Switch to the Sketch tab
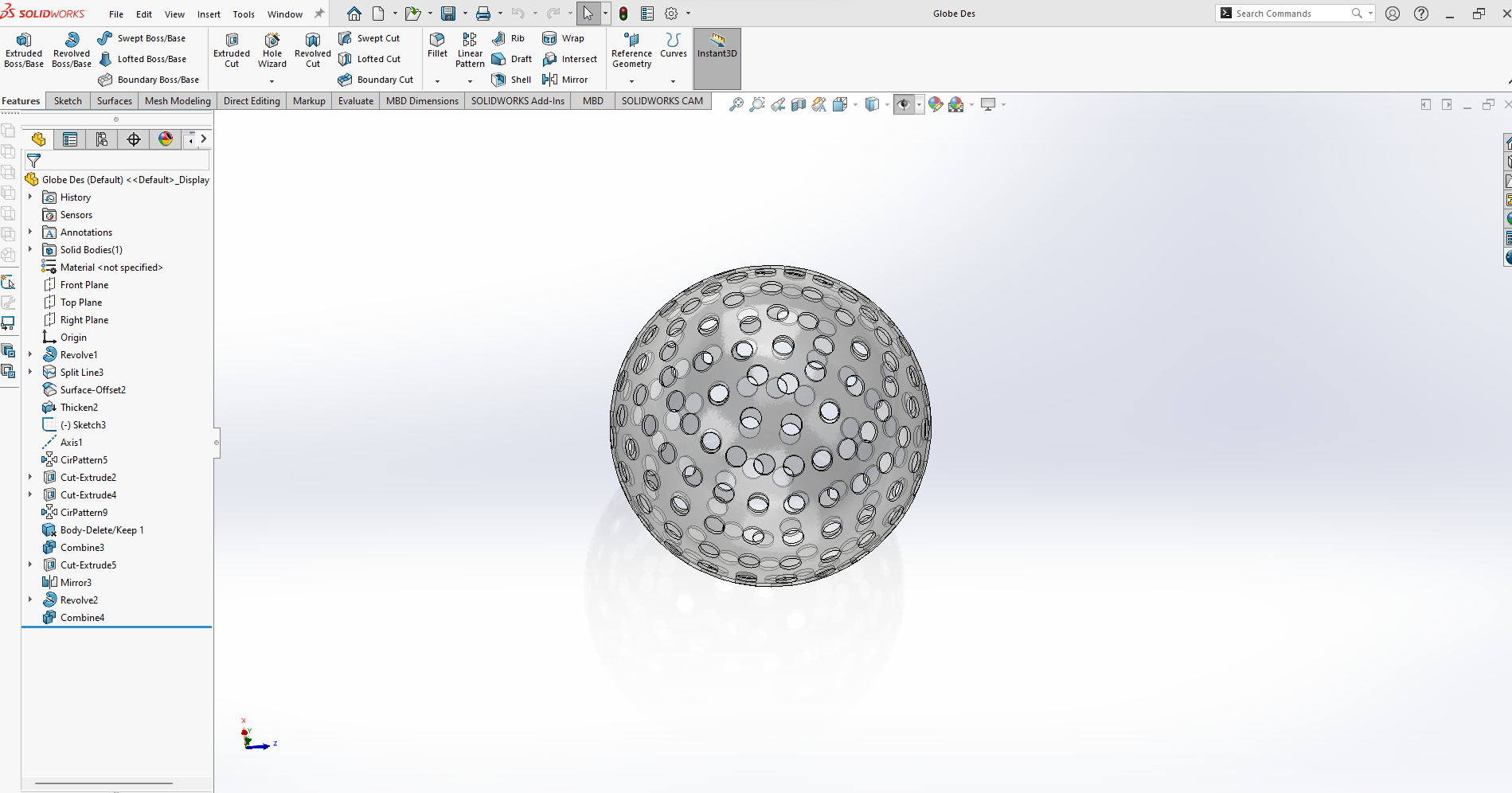Image resolution: width=1512 pixels, height=793 pixels. tap(68, 101)
